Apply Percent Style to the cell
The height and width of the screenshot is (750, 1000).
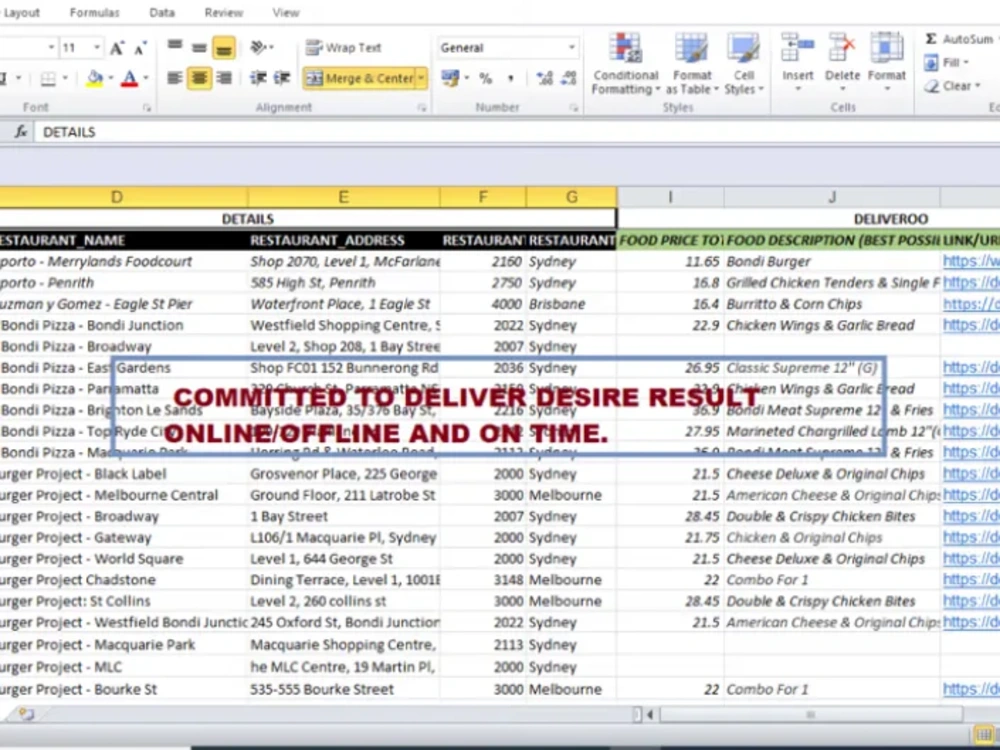(485, 78)
